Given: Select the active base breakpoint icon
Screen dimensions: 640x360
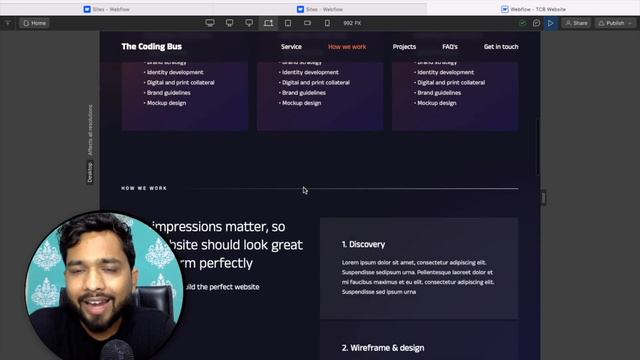Looking at the screenshot, I should pyautogui.click(x=268, y=23).
